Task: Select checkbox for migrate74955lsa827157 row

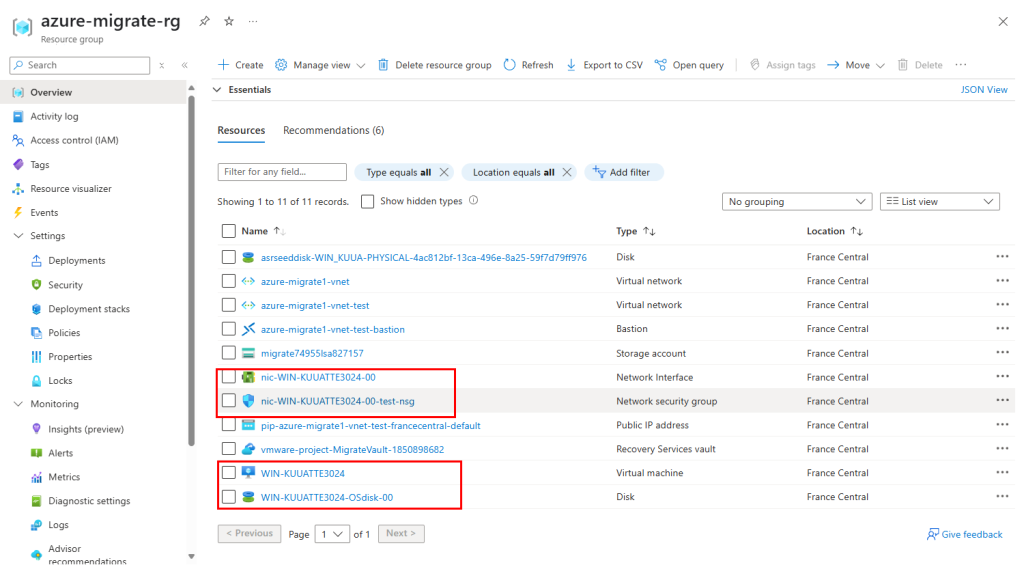Action: (229, 353)
